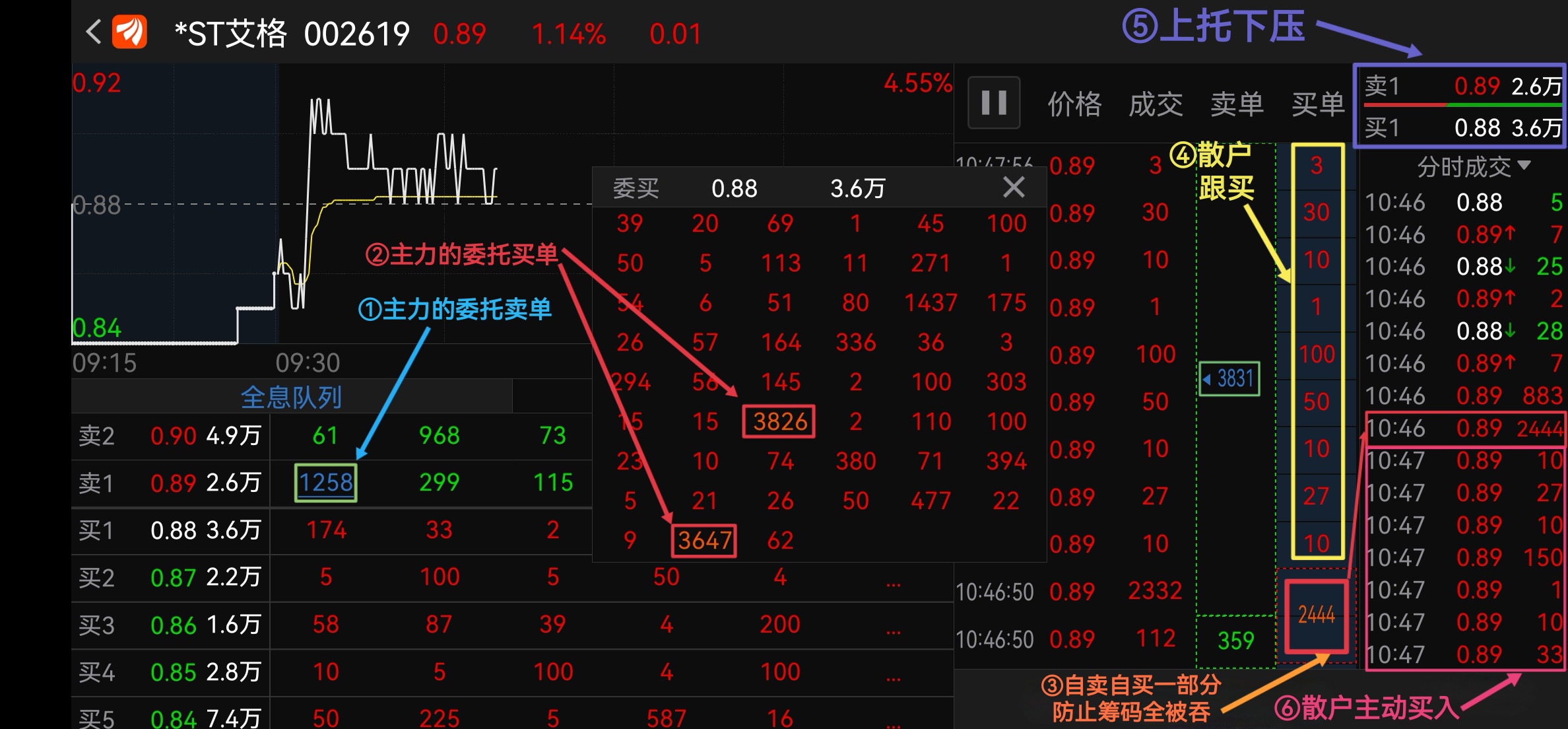Expand 买3 queue via trailing ellipsis

(x=894, y=632)
